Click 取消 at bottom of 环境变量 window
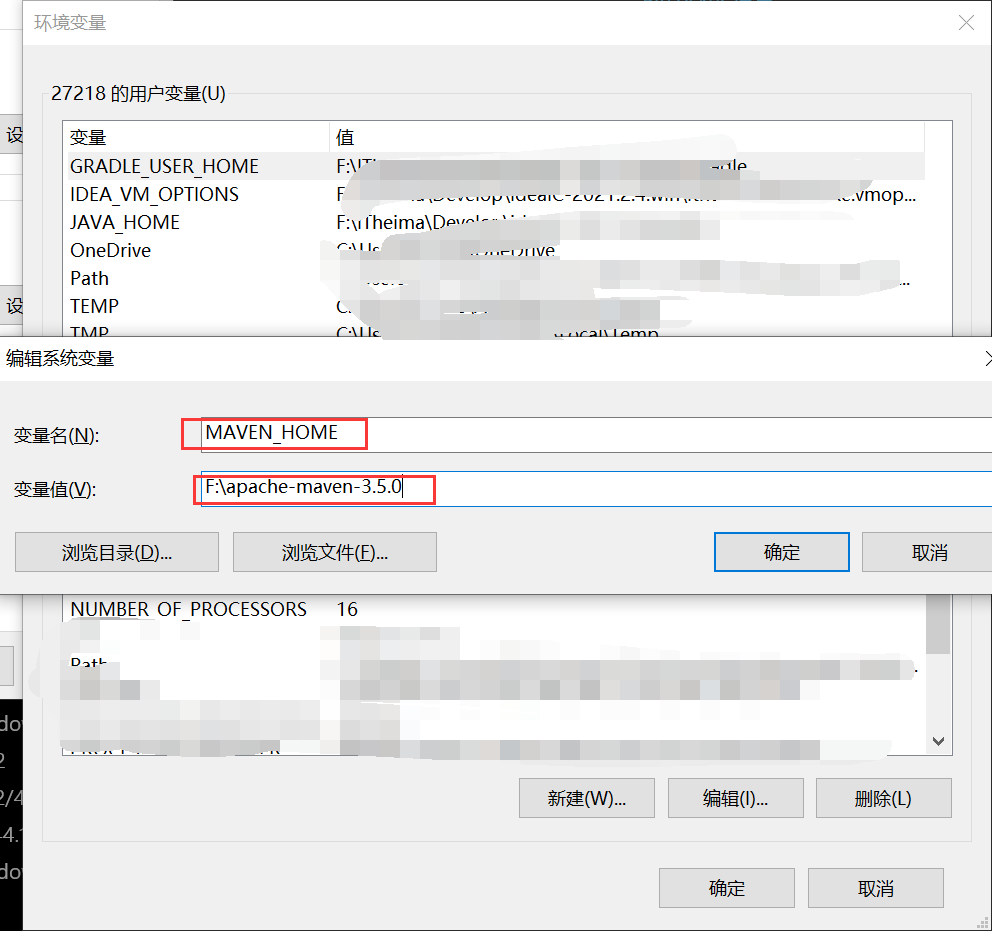 pyautogui.click(x=876, y=888)
